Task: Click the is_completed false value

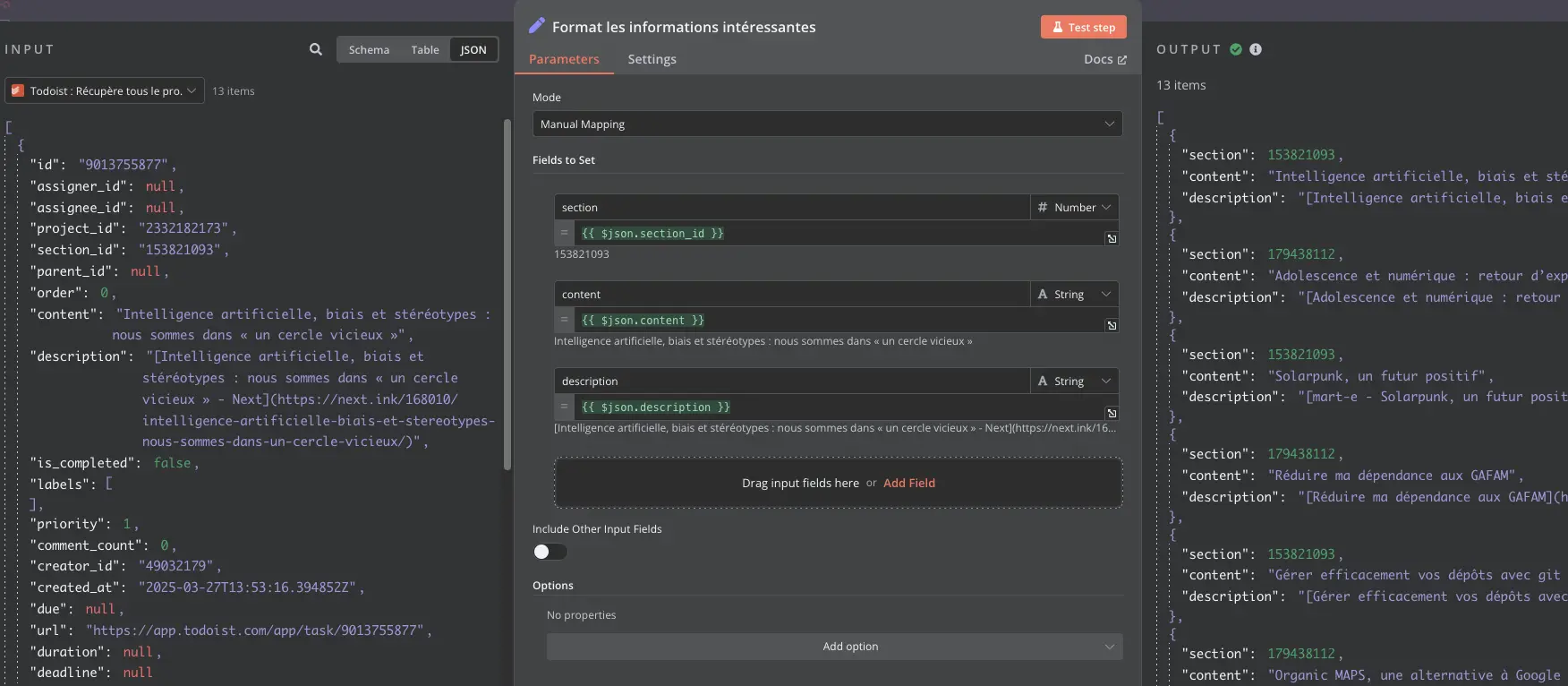Action: [x=172, y=463]
